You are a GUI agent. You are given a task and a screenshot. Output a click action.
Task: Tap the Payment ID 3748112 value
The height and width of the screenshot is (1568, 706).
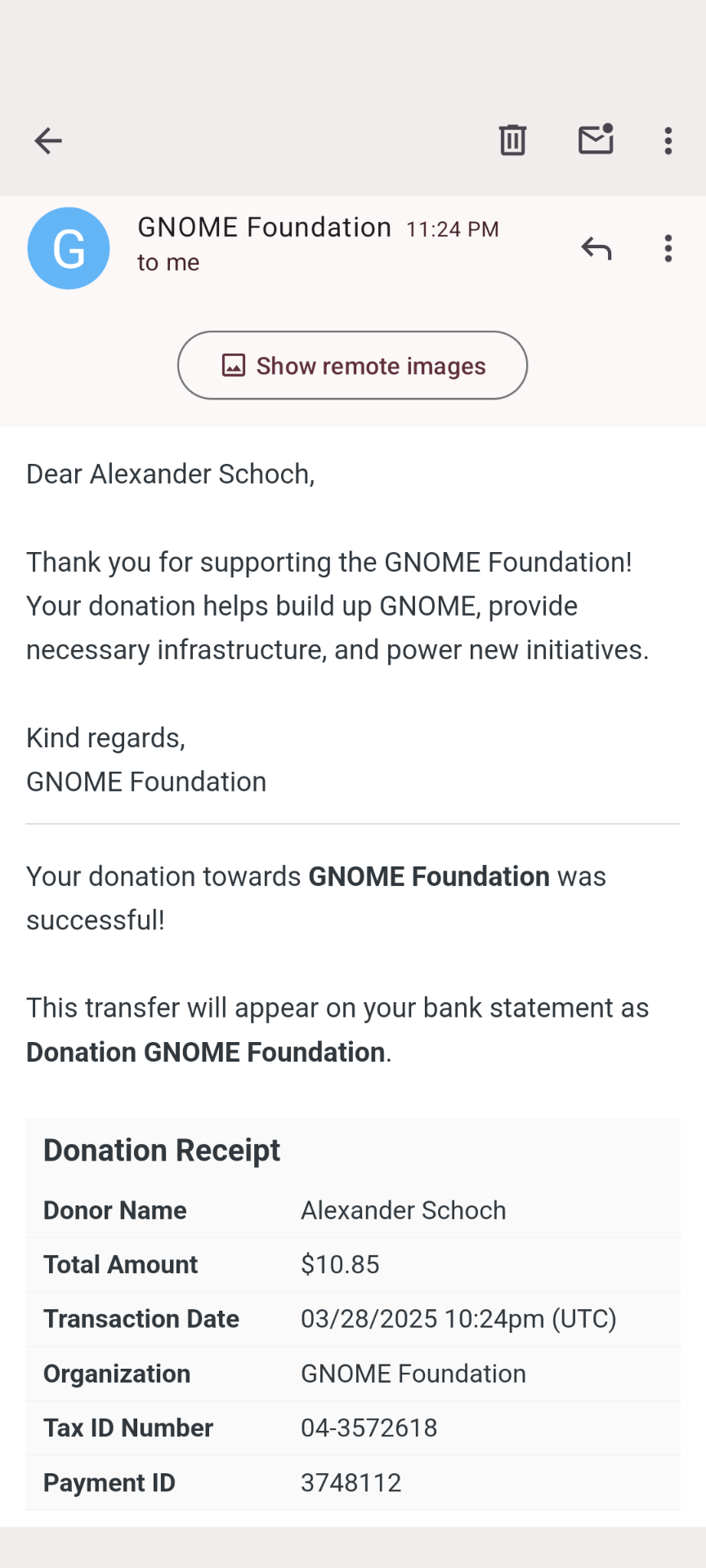pos(351,1482)
